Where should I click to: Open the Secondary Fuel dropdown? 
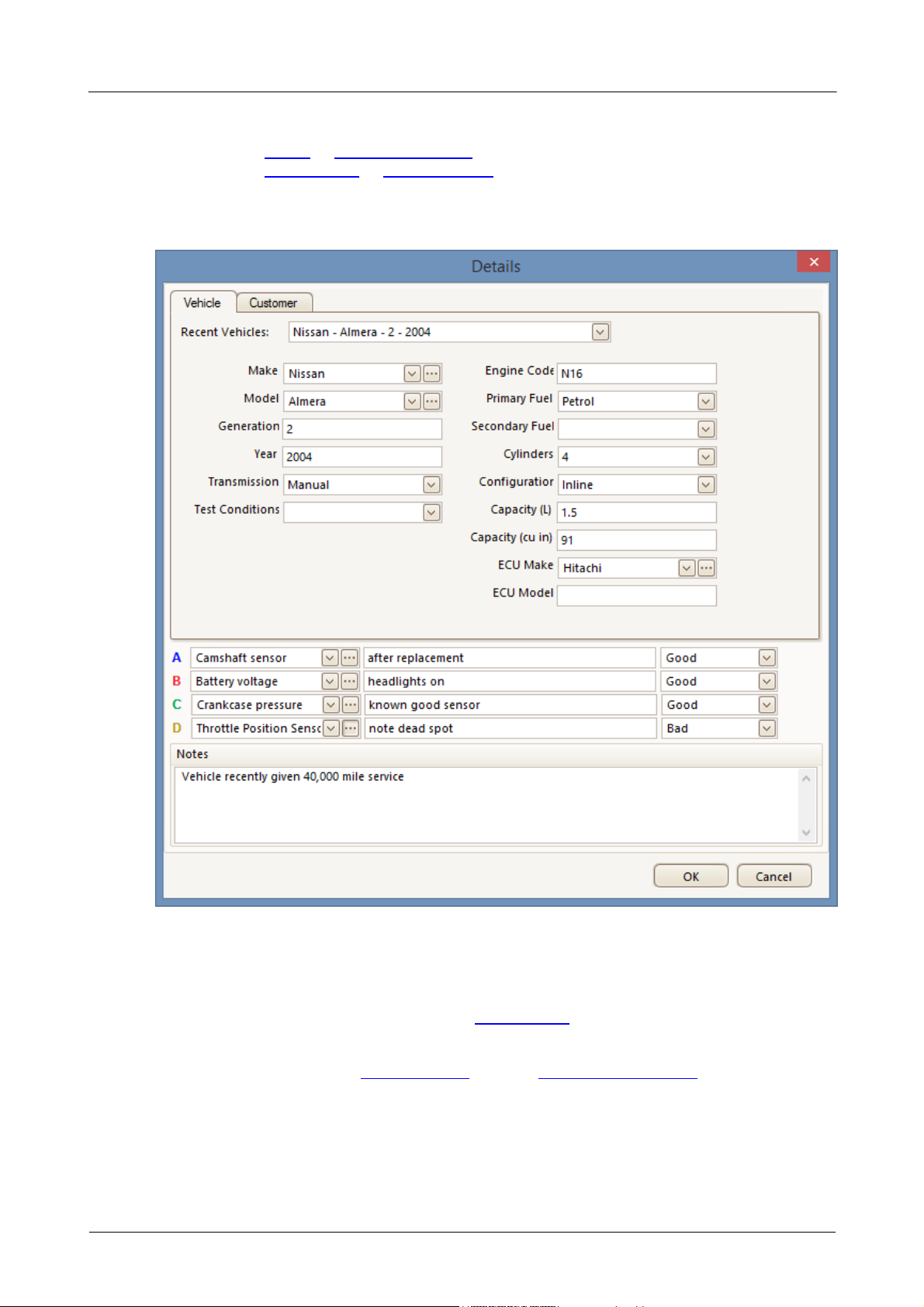coord(705,430)
